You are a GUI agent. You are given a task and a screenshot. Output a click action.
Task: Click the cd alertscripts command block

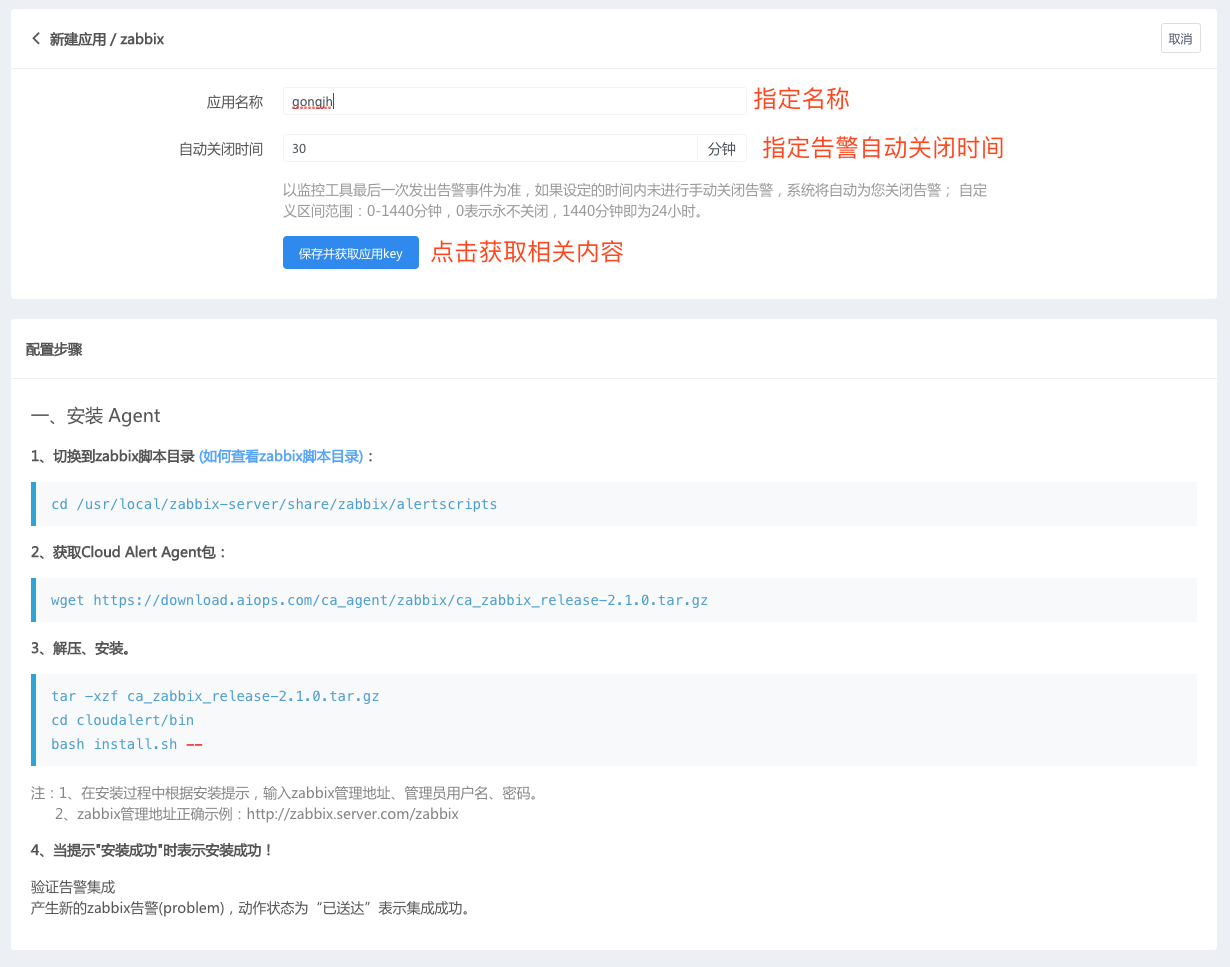click(274, 504)
